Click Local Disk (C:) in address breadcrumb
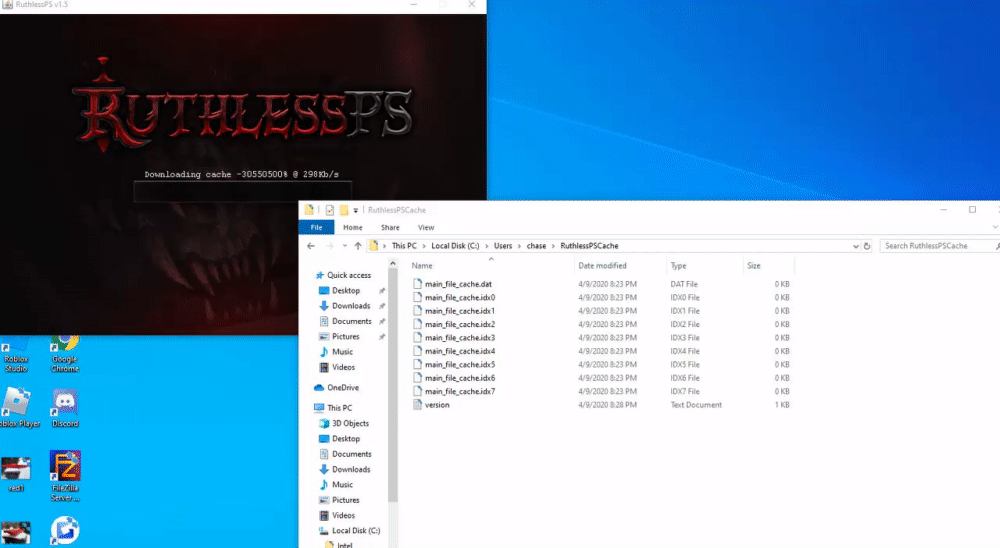 point(455,246)
